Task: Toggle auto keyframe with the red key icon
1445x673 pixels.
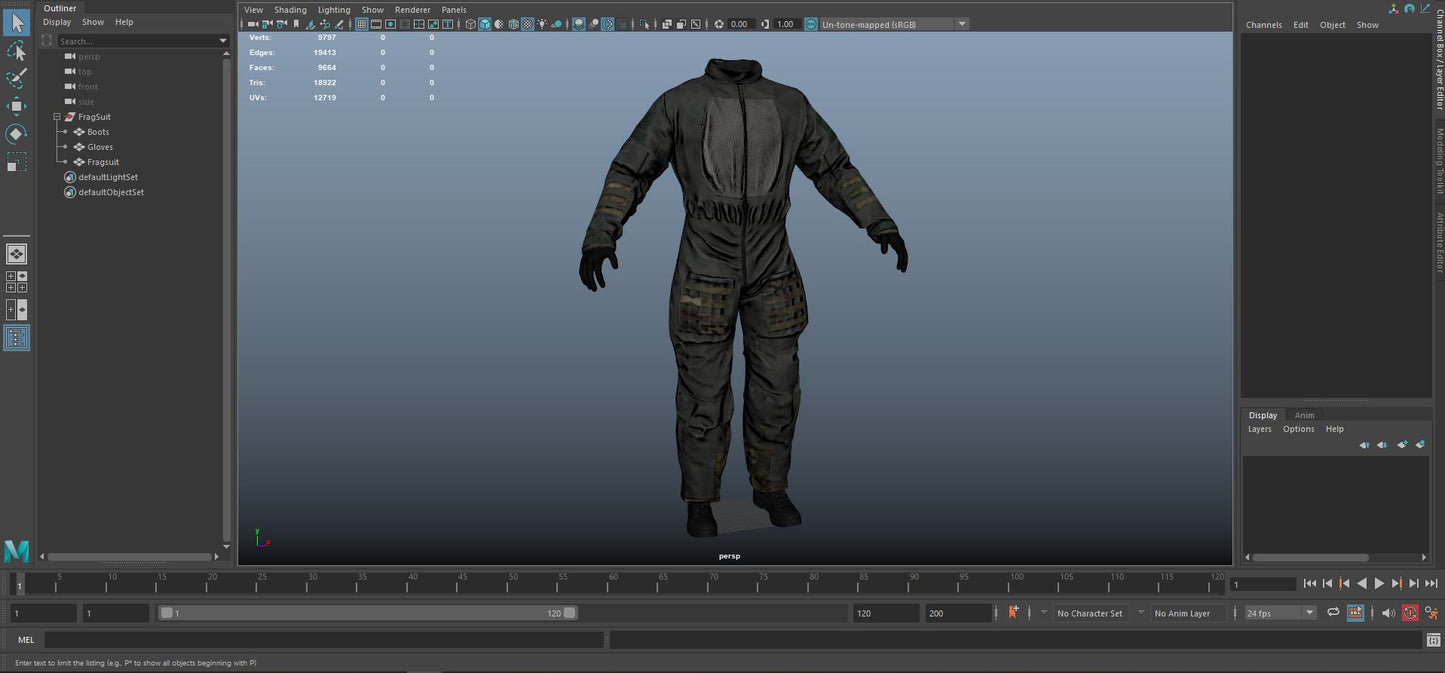Action: tap(1410, 612)
